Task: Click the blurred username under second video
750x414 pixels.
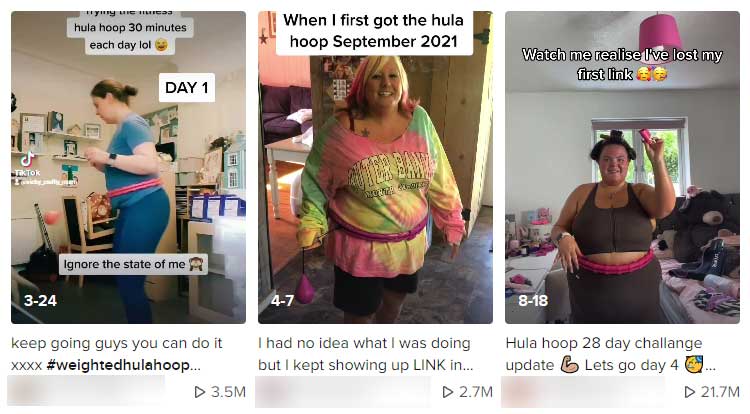Action: 342,391
